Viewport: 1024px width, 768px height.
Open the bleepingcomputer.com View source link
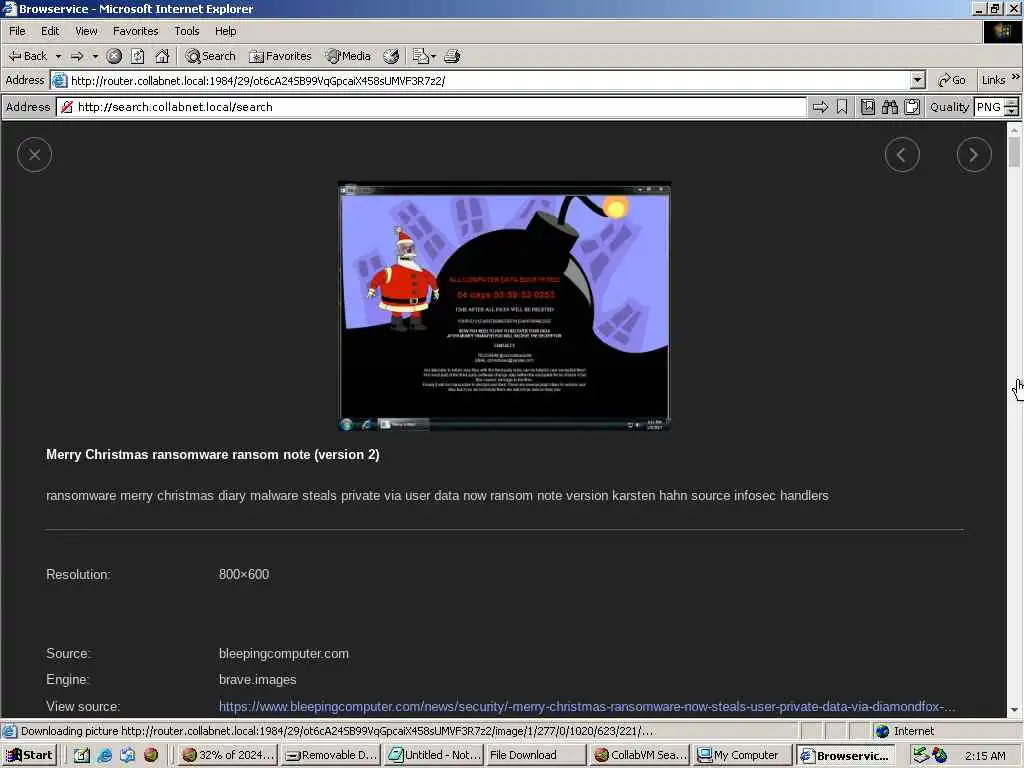click(x=587, y=707)
